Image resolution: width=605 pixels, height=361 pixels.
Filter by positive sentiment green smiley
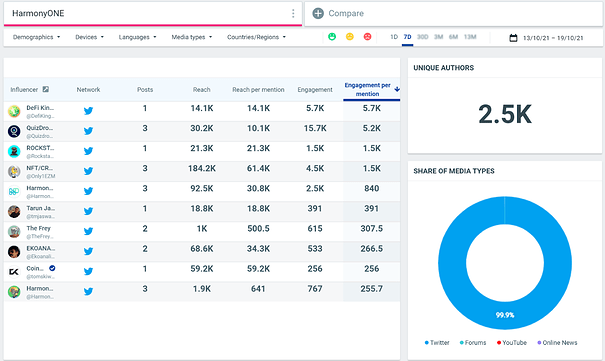pos(332,37)
